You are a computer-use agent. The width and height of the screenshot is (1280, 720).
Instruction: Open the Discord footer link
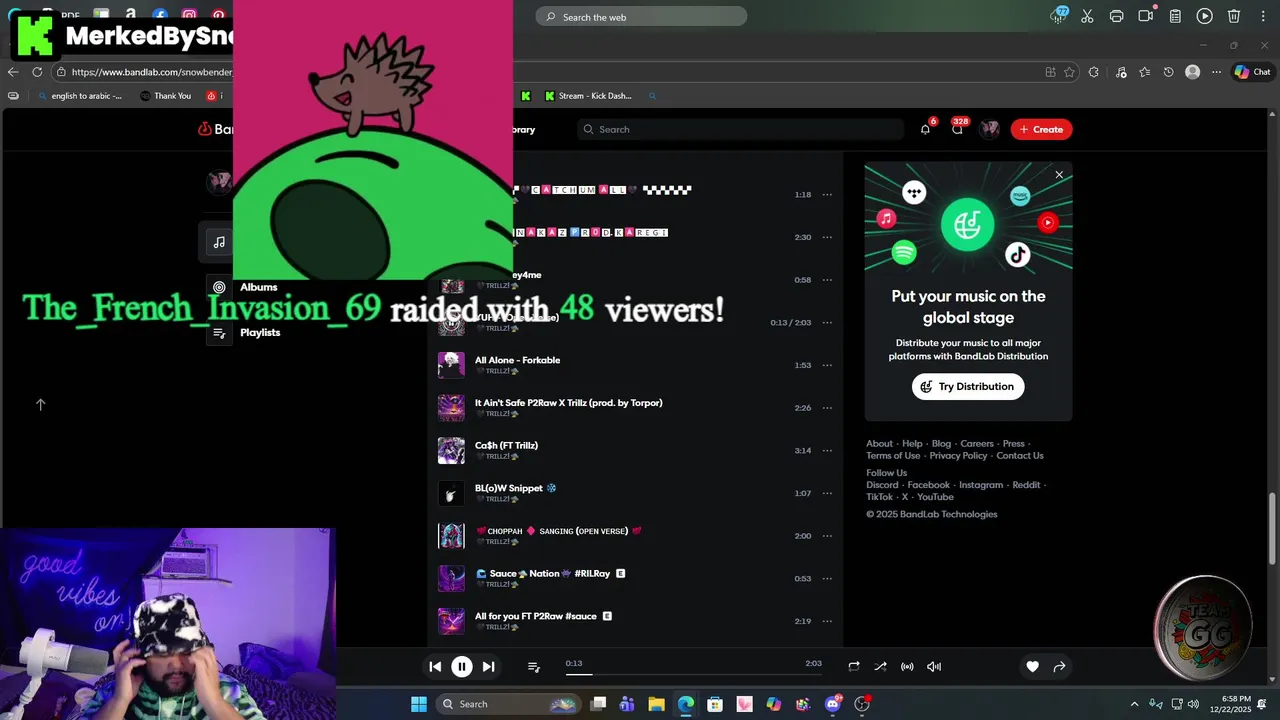882,485
